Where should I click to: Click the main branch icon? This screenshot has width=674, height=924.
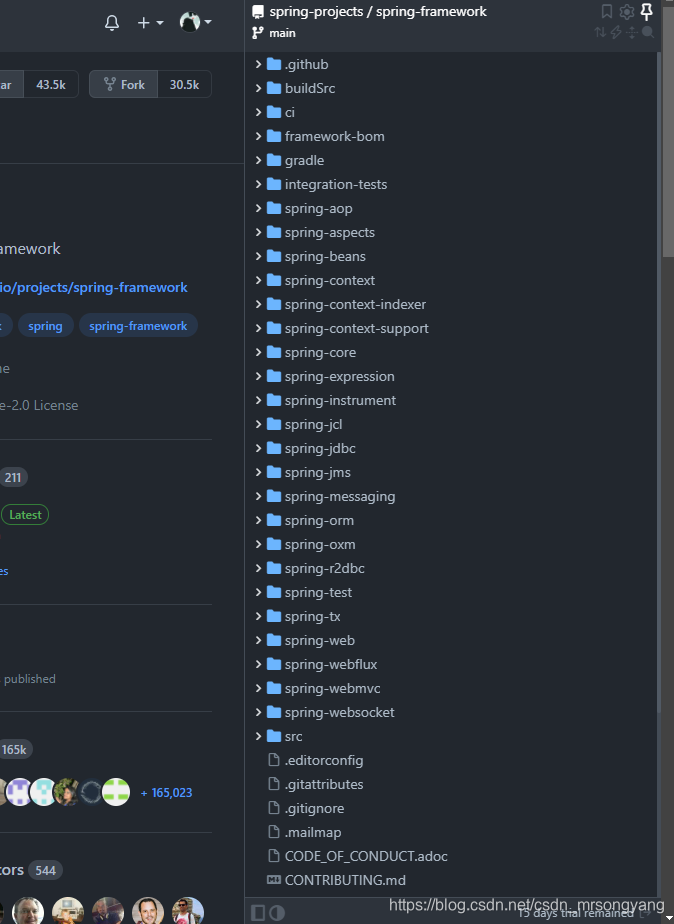[258, 33]
